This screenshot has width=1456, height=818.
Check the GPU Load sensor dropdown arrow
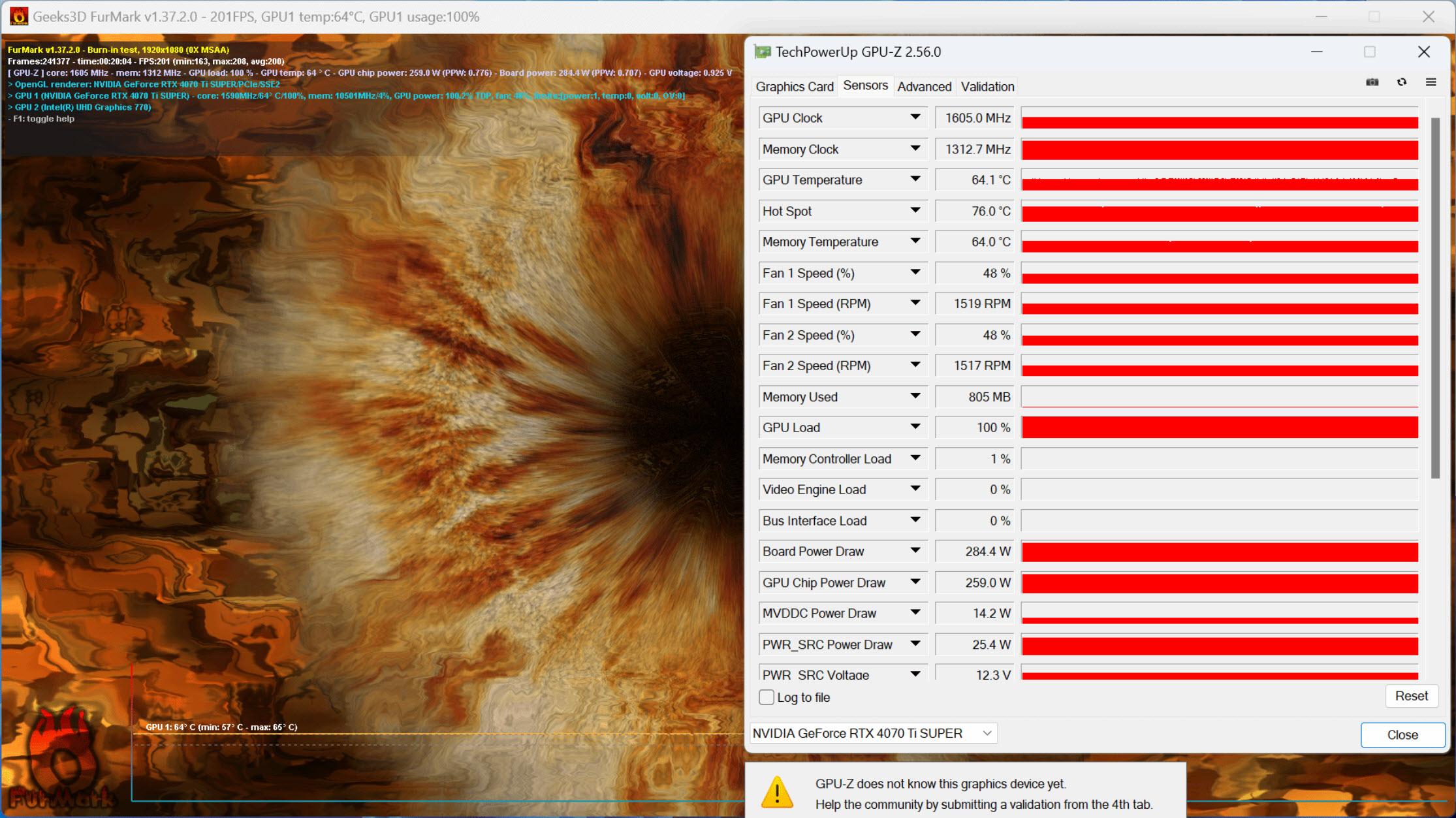[x=916, y=428]
